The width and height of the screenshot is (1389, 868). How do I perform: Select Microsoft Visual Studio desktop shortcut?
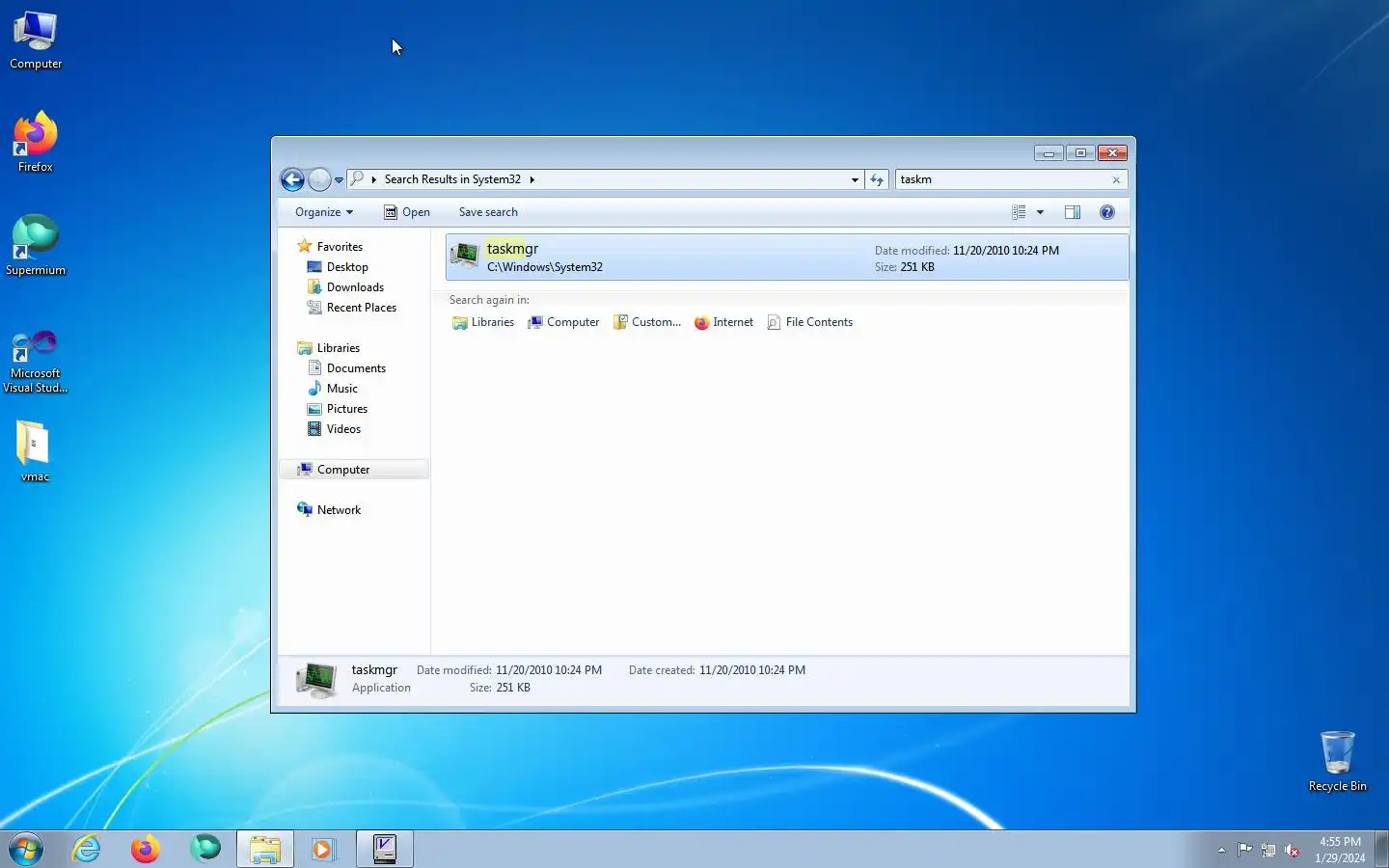click(36, 362)
